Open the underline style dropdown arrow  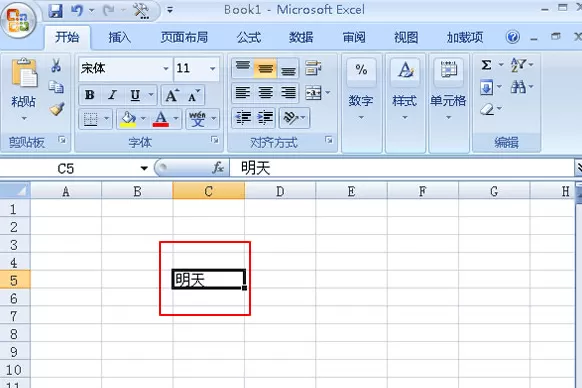(x=151, y=95)
